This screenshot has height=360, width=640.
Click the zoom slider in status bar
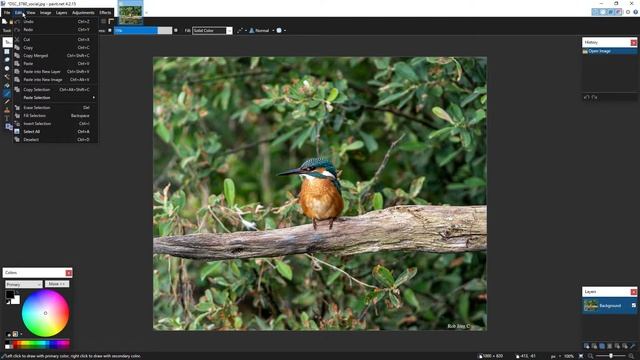[x=611, y=356]
